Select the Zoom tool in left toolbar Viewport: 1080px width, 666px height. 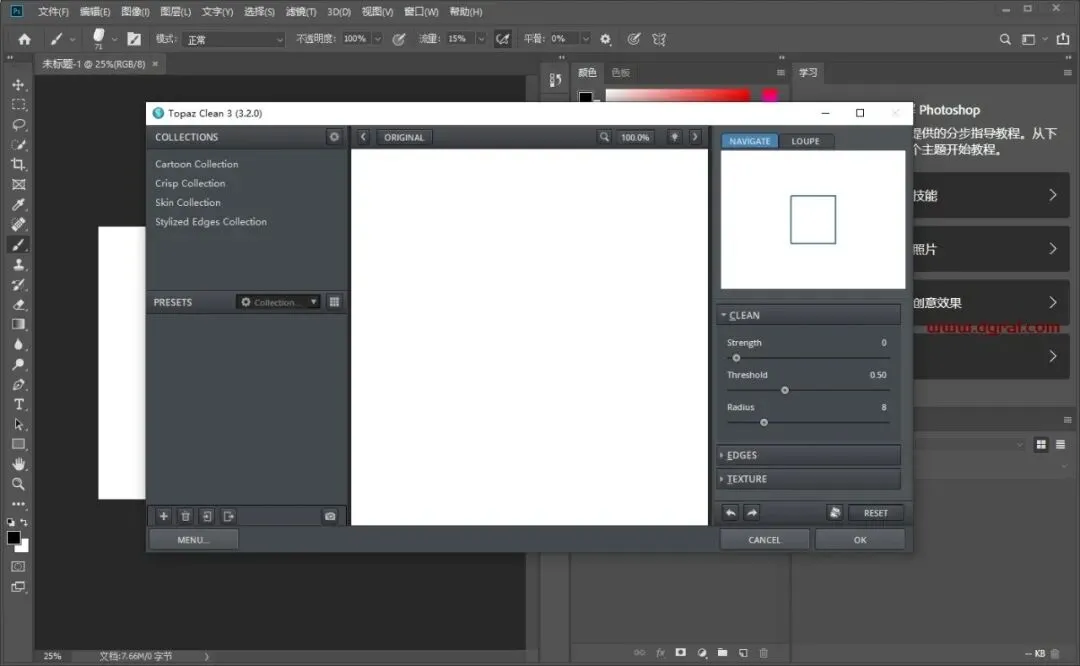[19, 483]
